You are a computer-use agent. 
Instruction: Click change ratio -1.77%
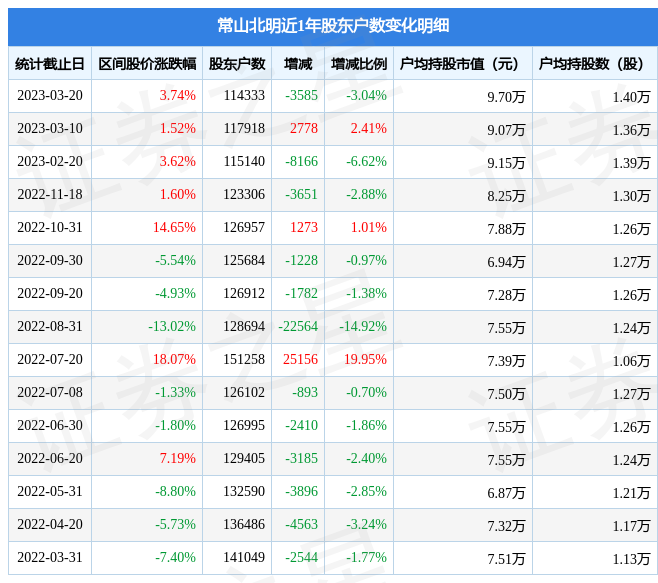pos(366,557)
